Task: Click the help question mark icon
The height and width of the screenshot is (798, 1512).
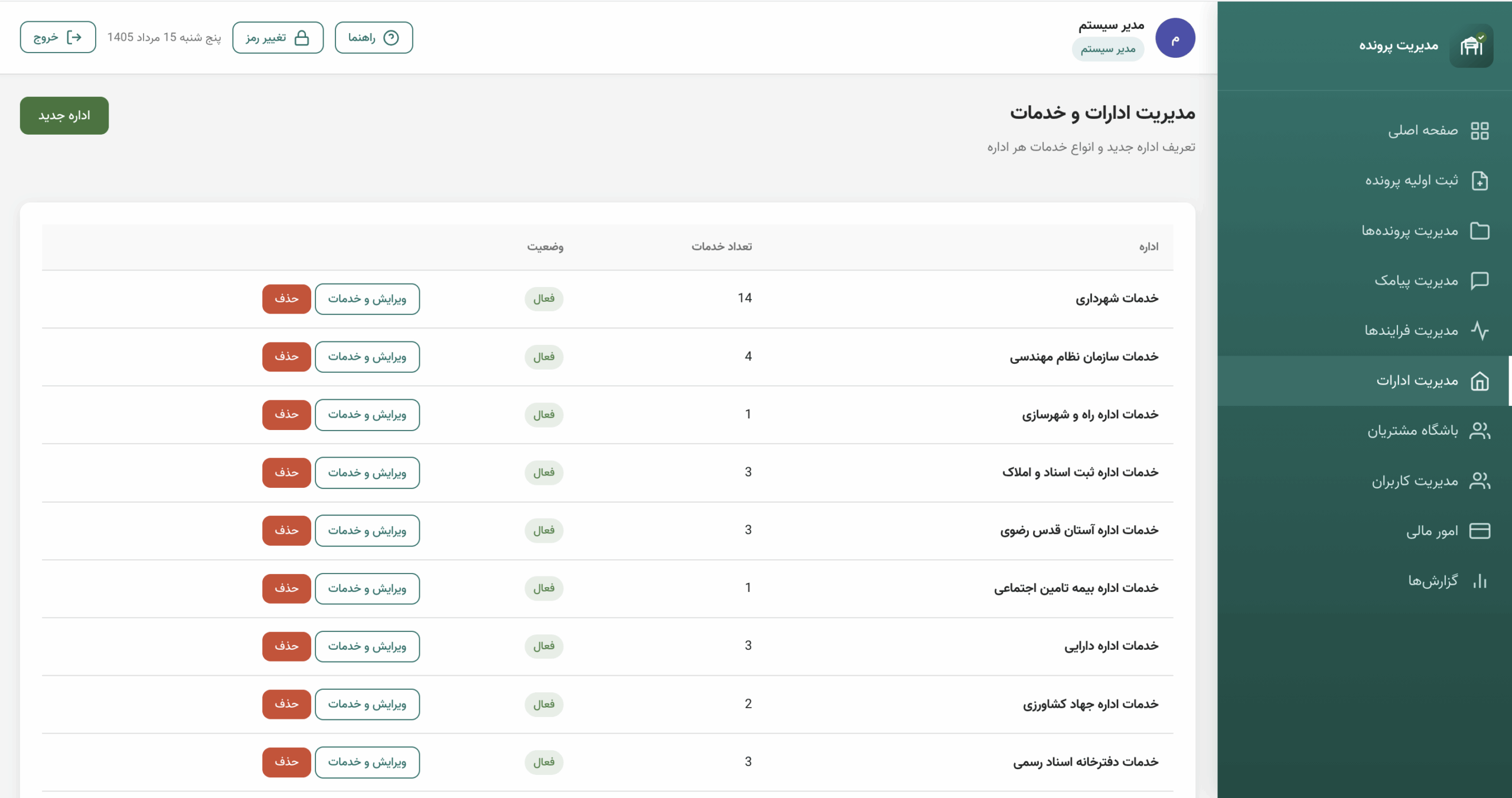Action: (x=391, y=38)
